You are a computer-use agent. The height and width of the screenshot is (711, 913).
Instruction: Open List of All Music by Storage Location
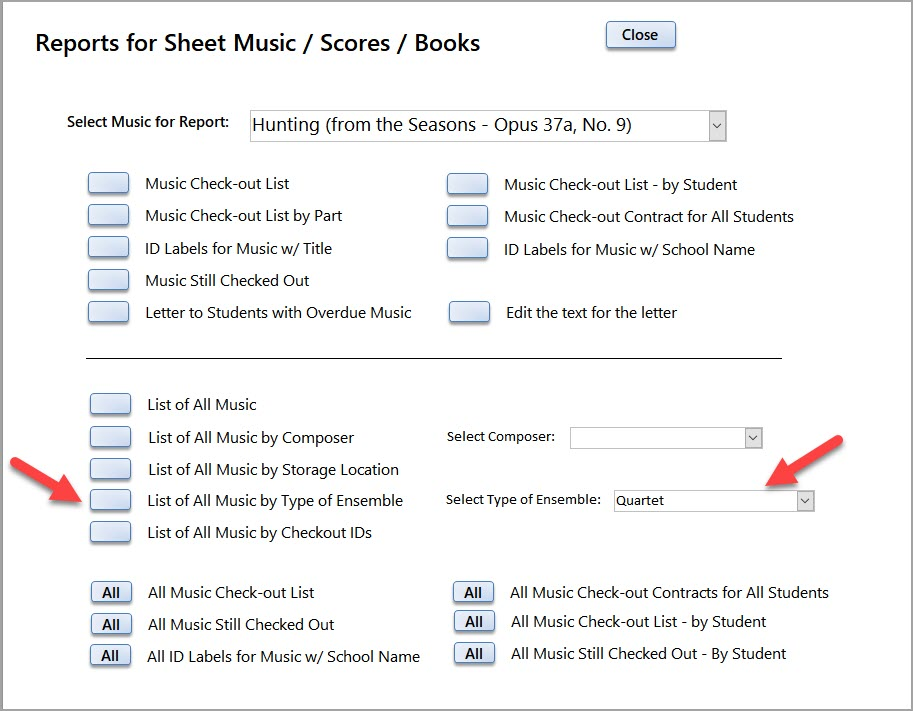pos(110,469)
